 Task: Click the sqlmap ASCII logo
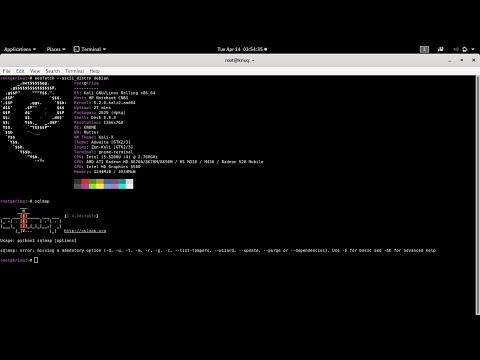[x=31, y=221]
